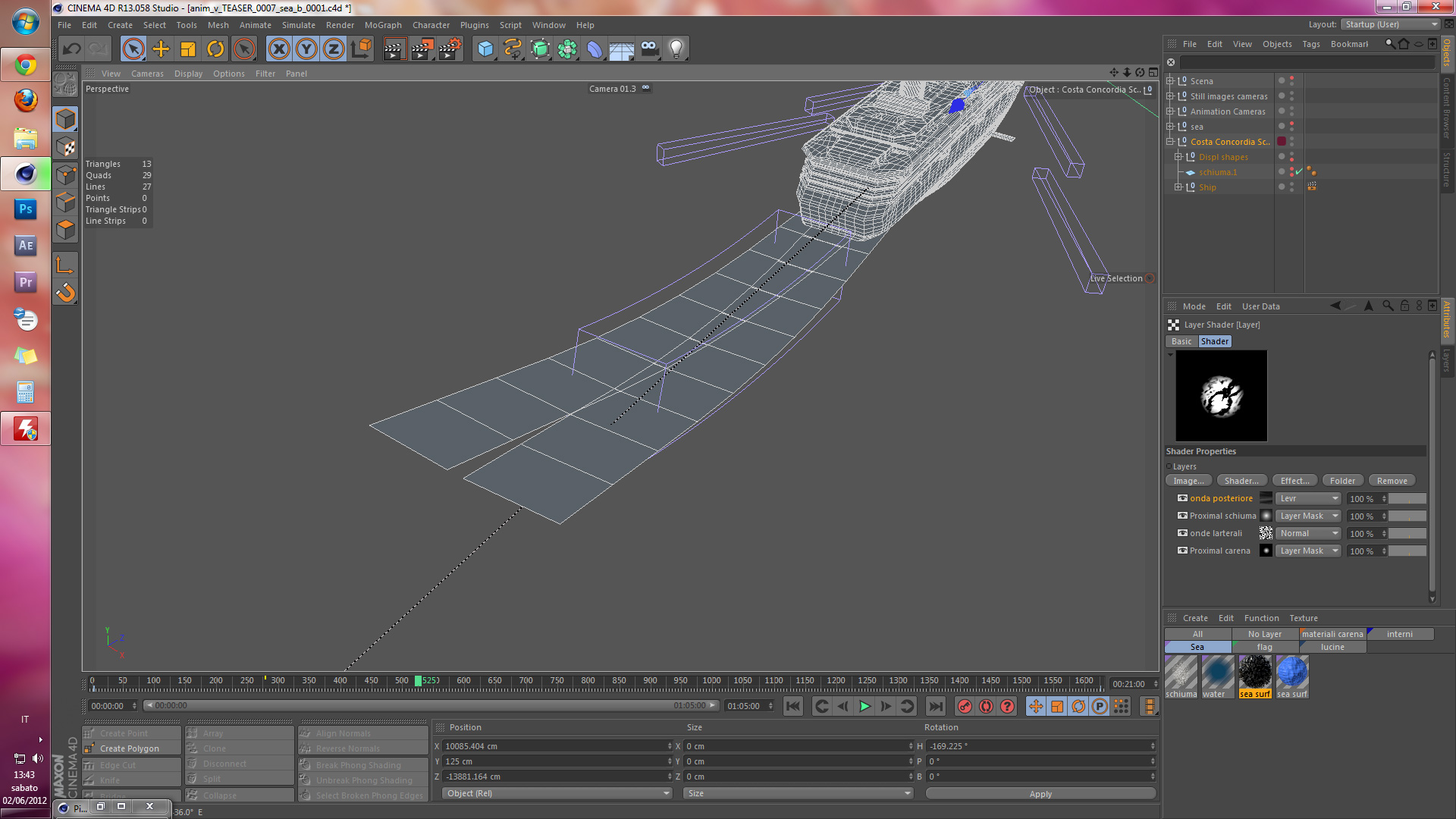
Task: Click the Camera object icon
Action: 649,49
